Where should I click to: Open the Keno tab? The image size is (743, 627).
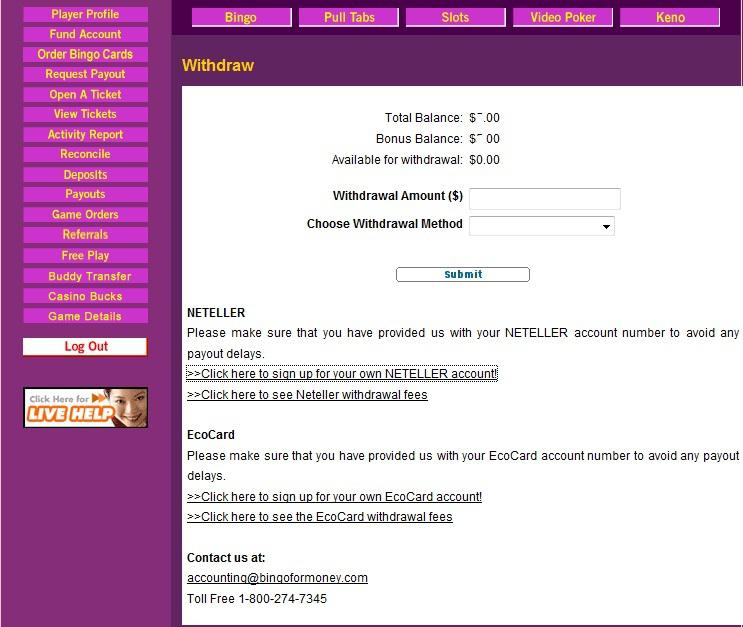tap(669, 18)
